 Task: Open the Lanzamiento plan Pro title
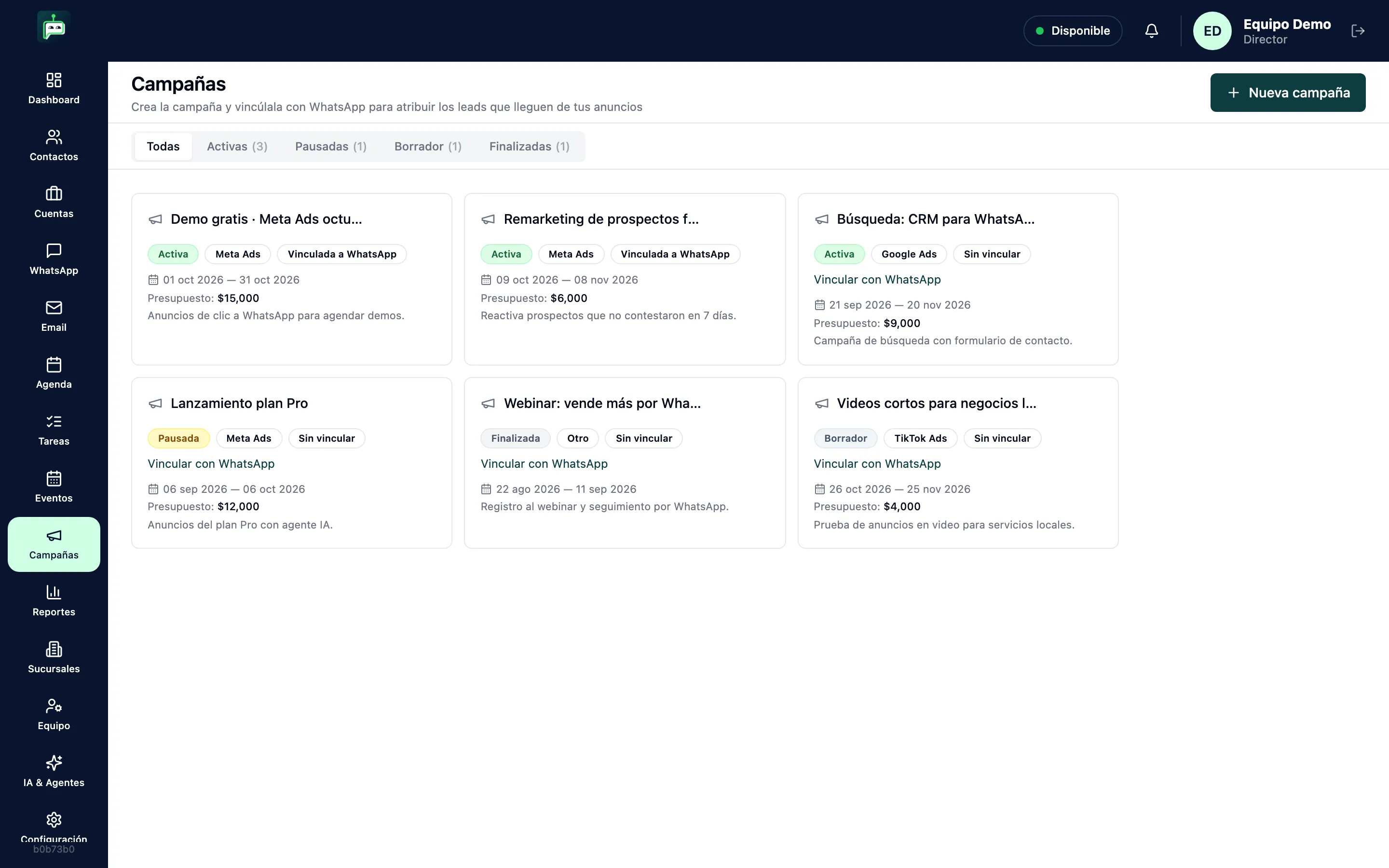[239, 404]
